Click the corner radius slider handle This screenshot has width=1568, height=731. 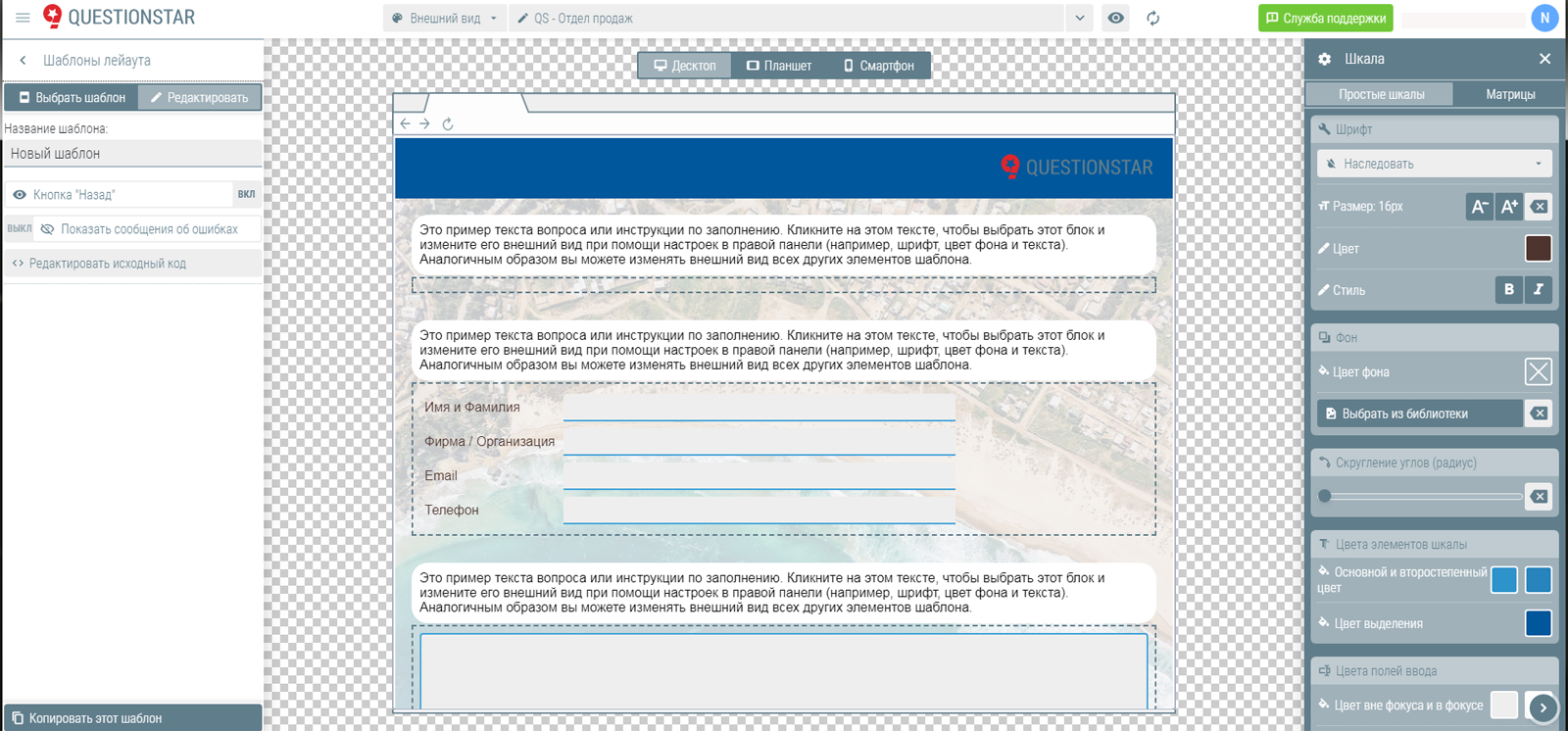pos(1325,496)
